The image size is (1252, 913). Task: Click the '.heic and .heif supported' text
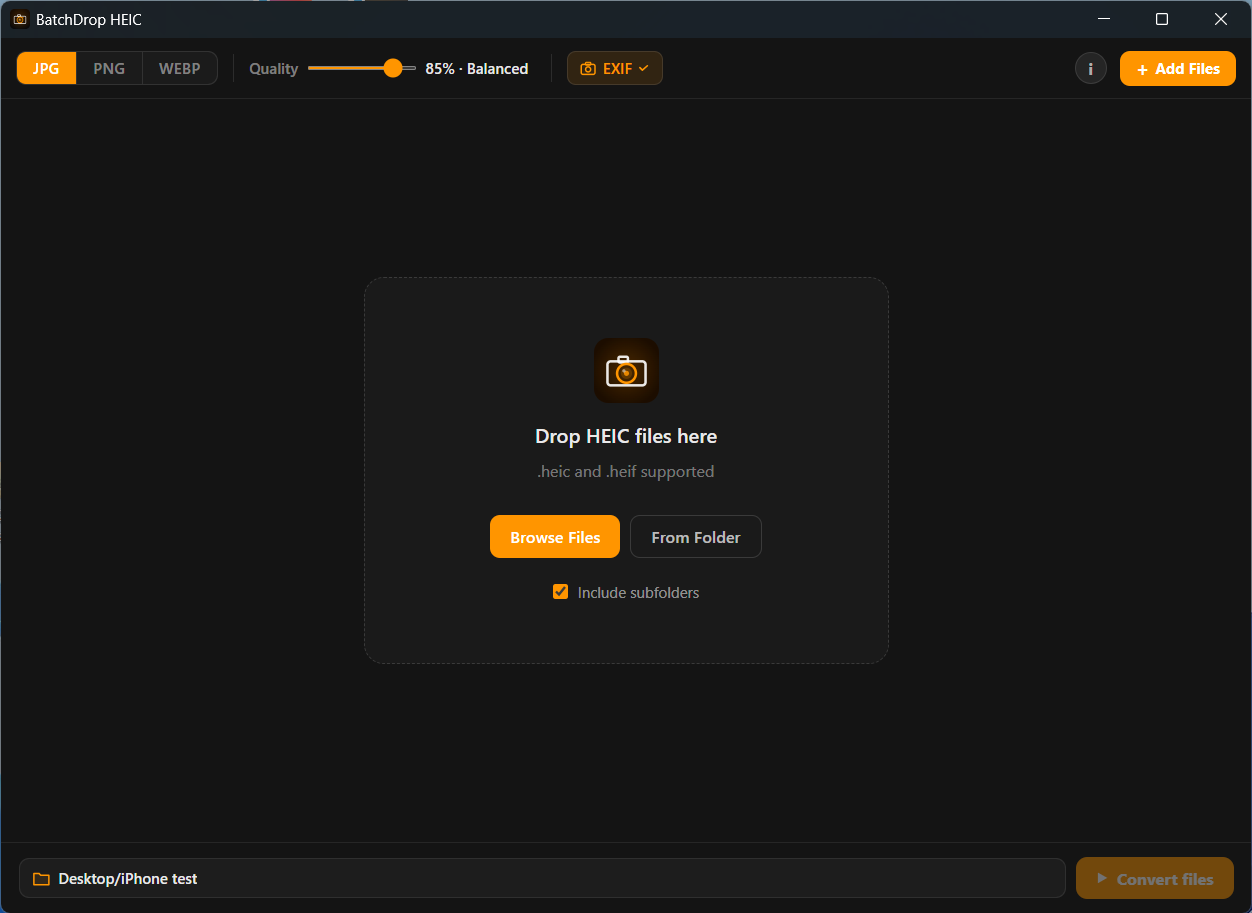[x=626, y=471]
